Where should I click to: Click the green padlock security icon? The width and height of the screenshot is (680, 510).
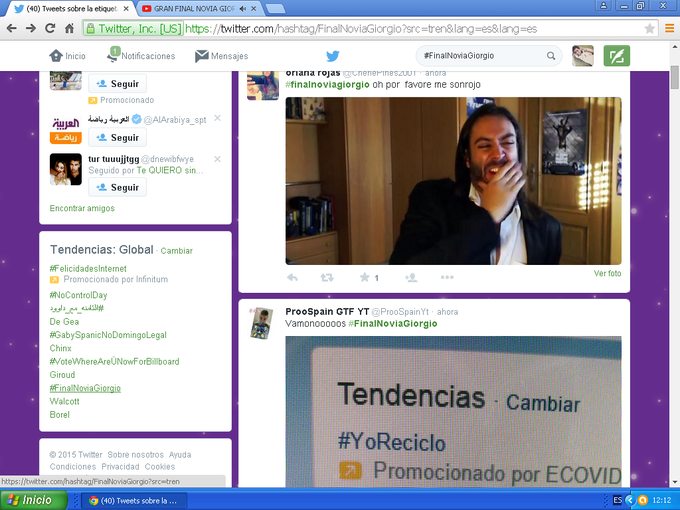[x=90, y=29]
